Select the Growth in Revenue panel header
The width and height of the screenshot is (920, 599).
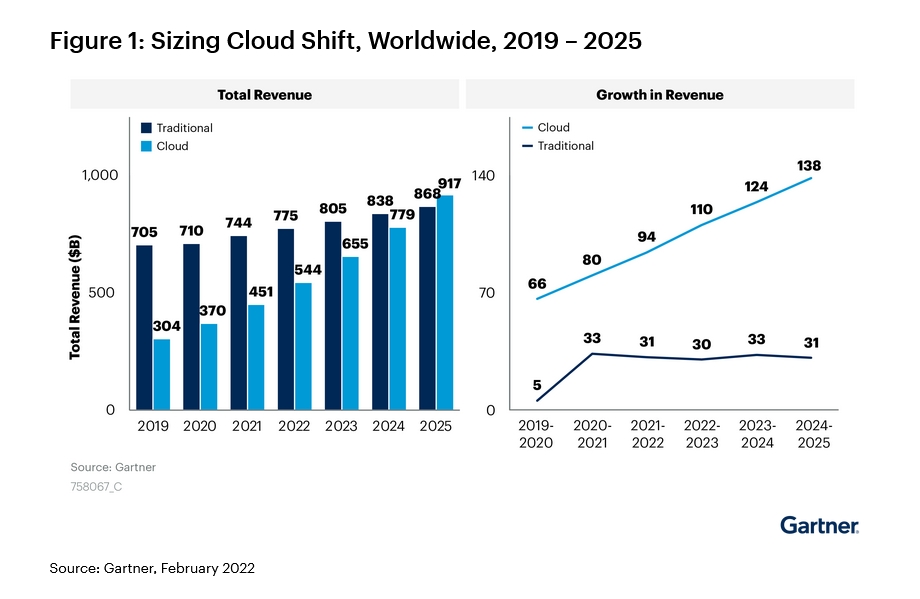click(x=659, y=94)
